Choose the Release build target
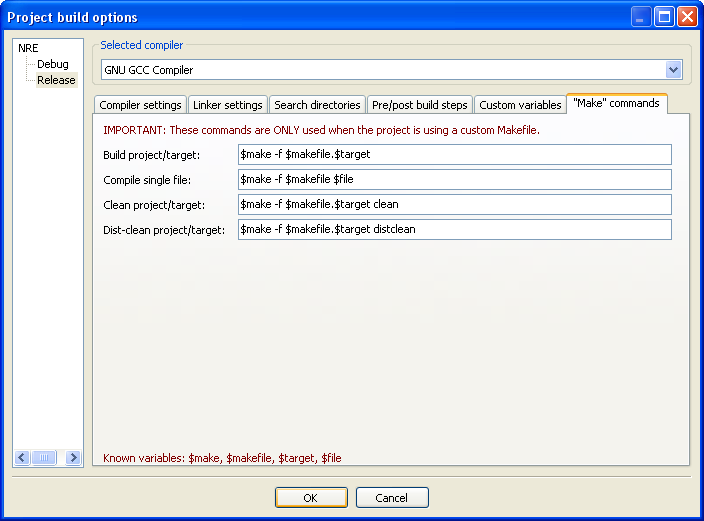The image size is (704, 521). click(x=56, y=80)
